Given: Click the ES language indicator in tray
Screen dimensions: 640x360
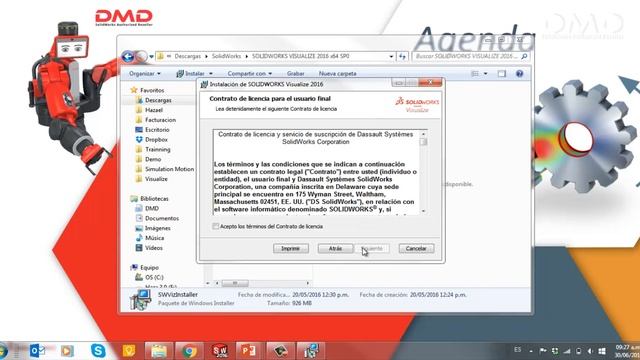Looking at the screenshot, I should click(x=518, y=350).
